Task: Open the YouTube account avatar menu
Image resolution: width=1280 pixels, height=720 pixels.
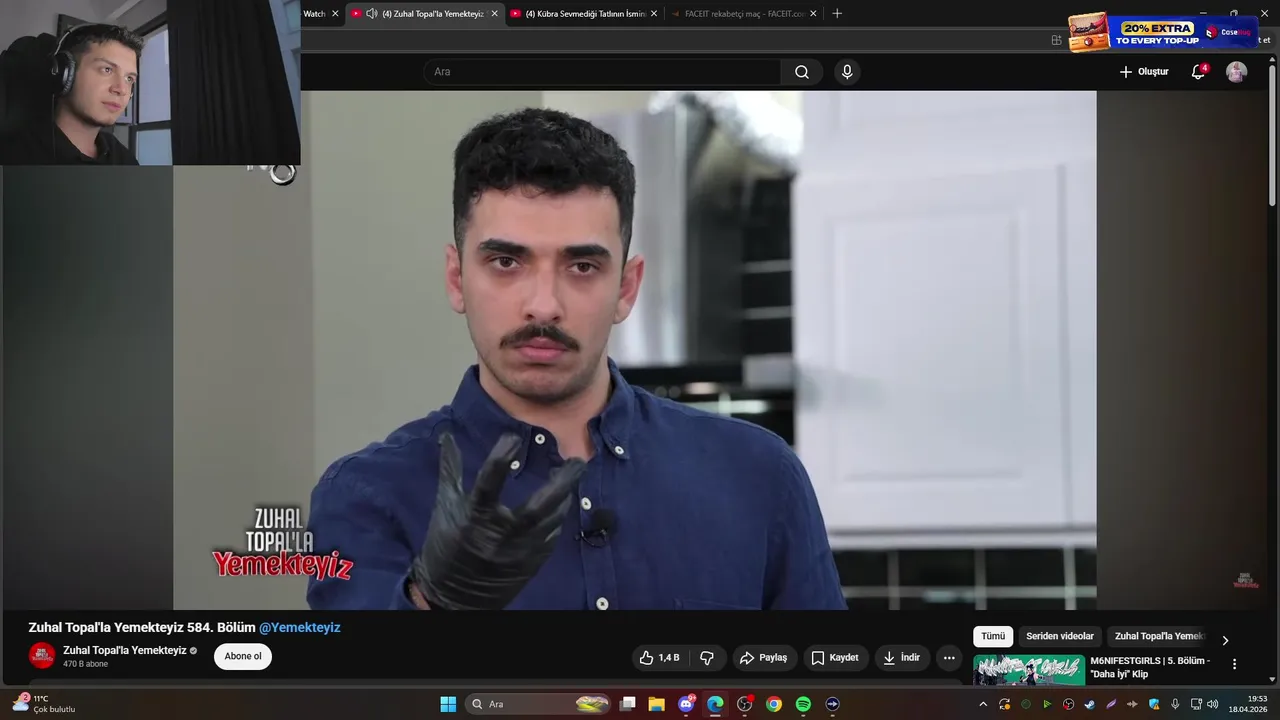Action: (1237, 72)
